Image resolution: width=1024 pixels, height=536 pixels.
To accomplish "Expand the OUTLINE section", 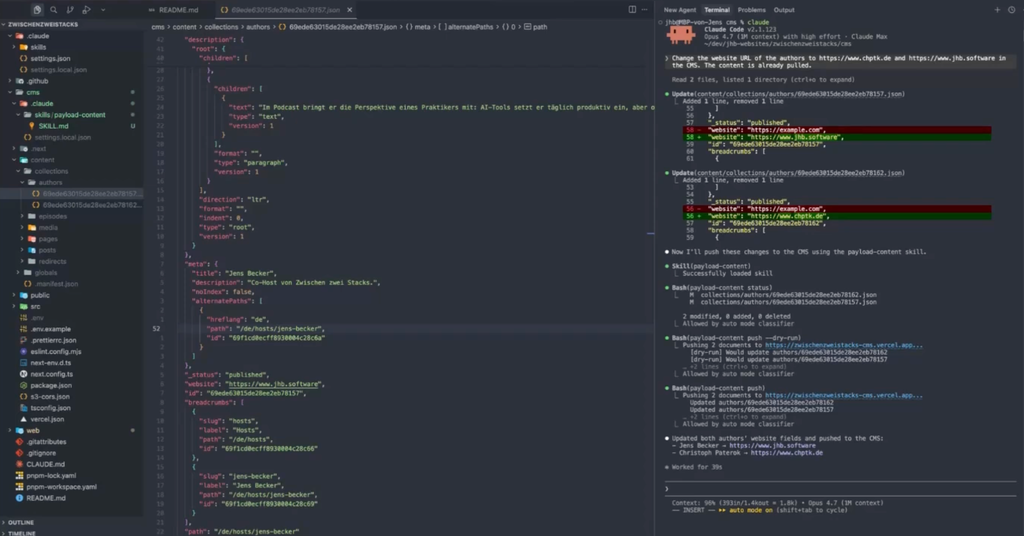I will click(x=21, y=522).
